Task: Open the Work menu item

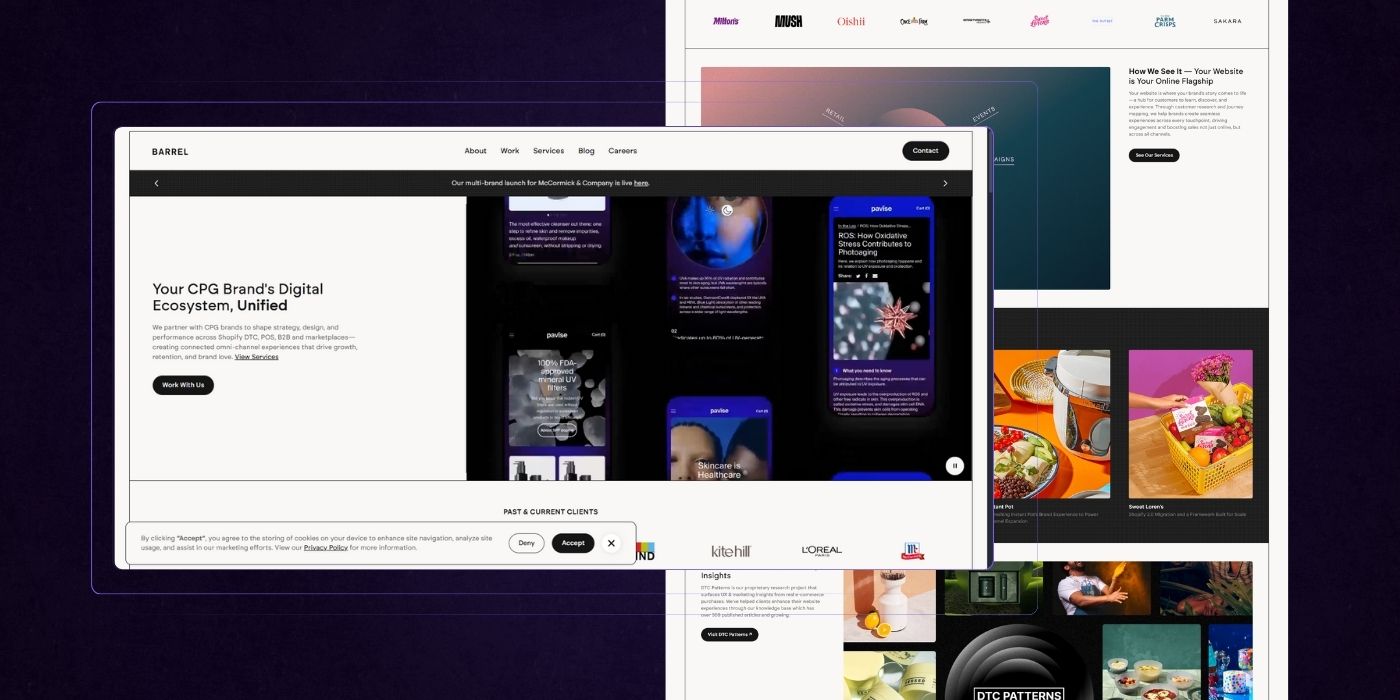Action: (x=510, y=151)
